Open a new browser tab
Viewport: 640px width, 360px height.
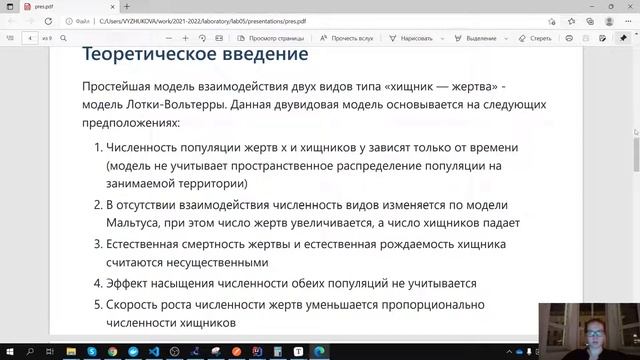[127, 7]
